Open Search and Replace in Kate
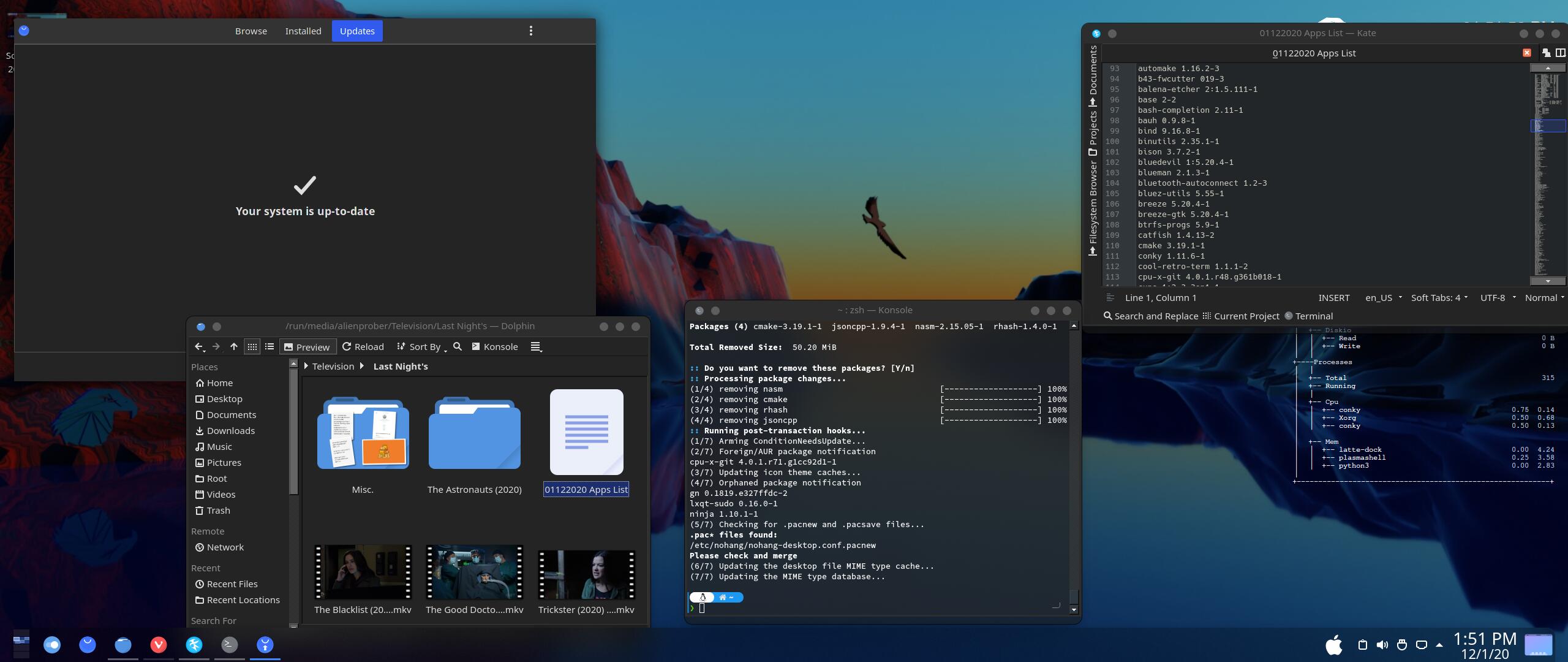 1151,316
